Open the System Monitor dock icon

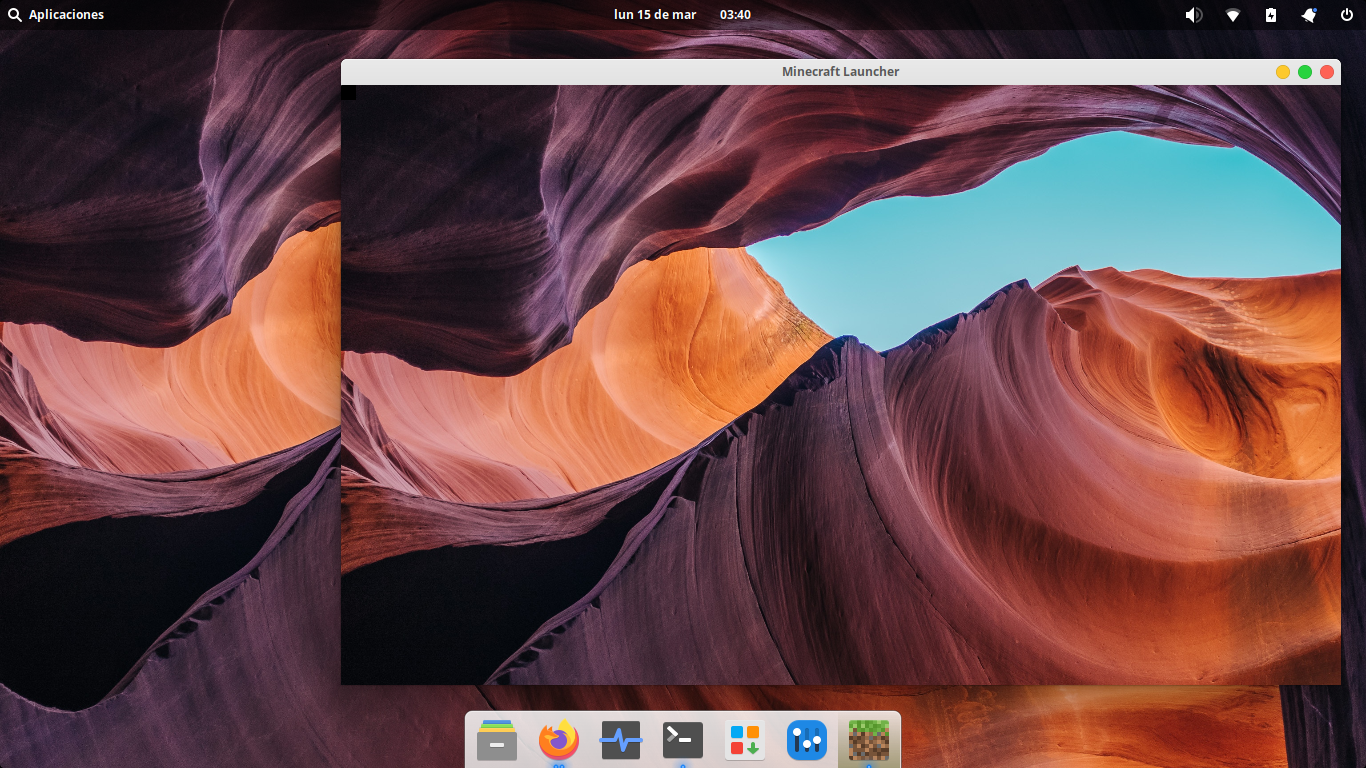(621, 740)
